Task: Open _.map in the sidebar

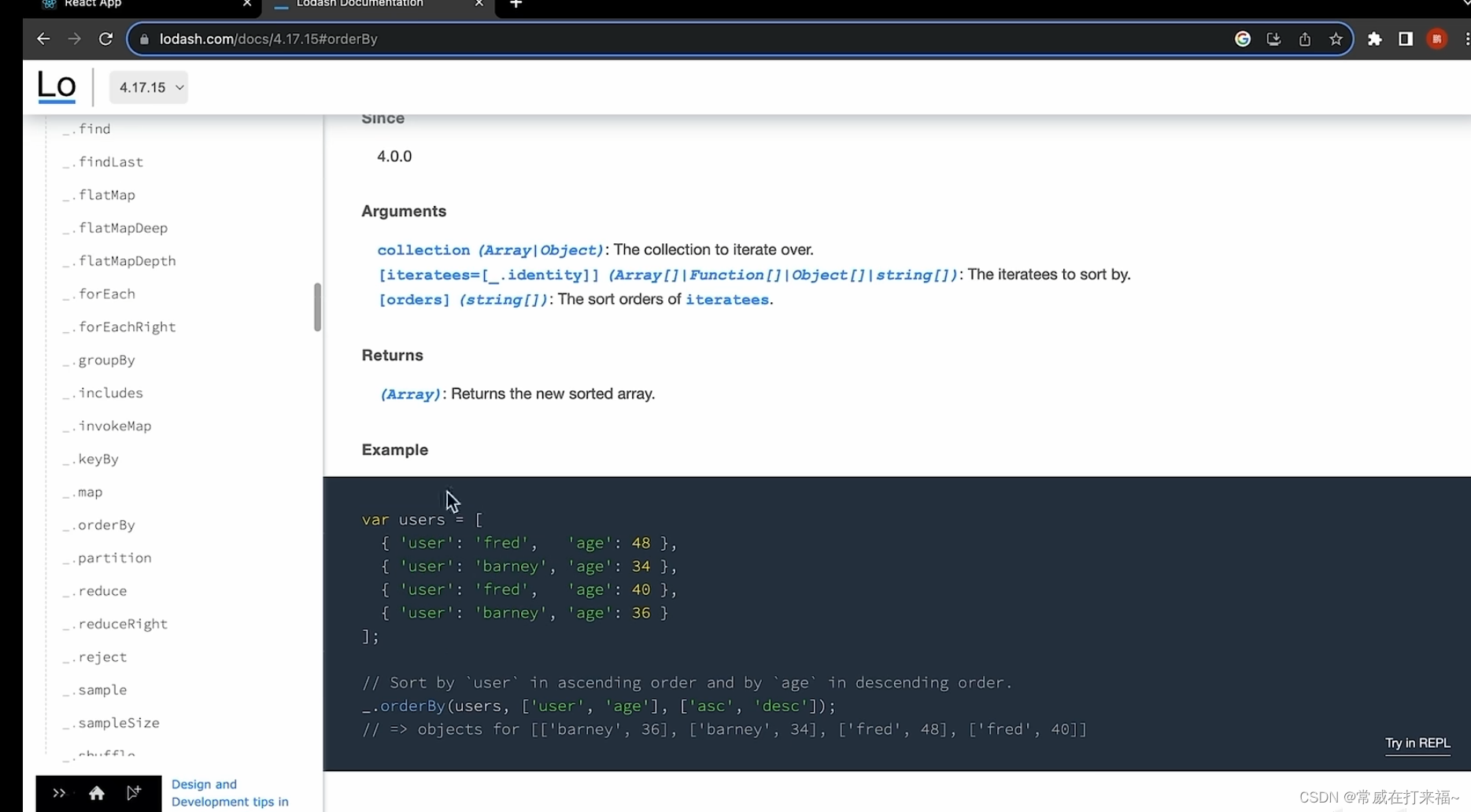Action: [82, 493]
